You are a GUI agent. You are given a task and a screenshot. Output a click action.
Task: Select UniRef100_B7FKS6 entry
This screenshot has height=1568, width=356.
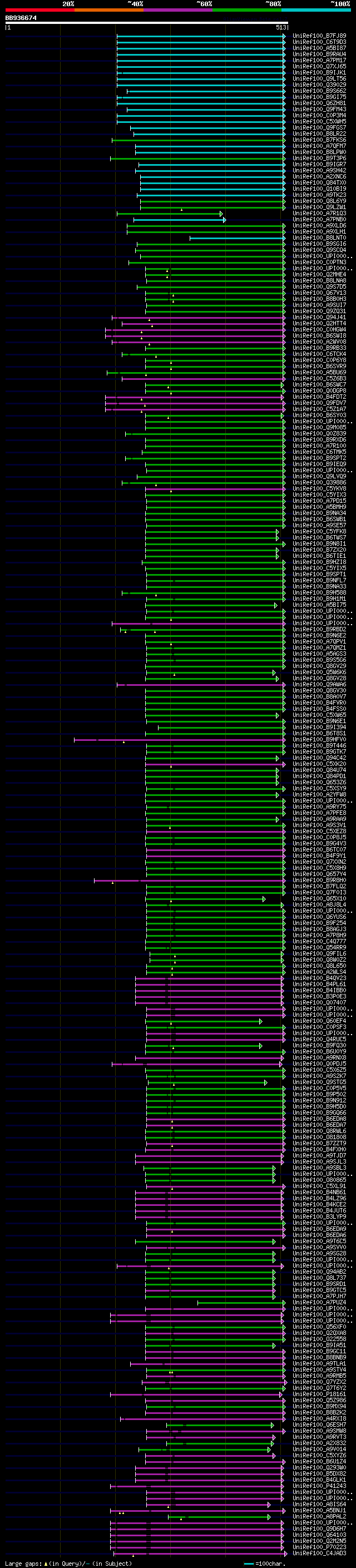pyautogui.click(x=319, y=140)
